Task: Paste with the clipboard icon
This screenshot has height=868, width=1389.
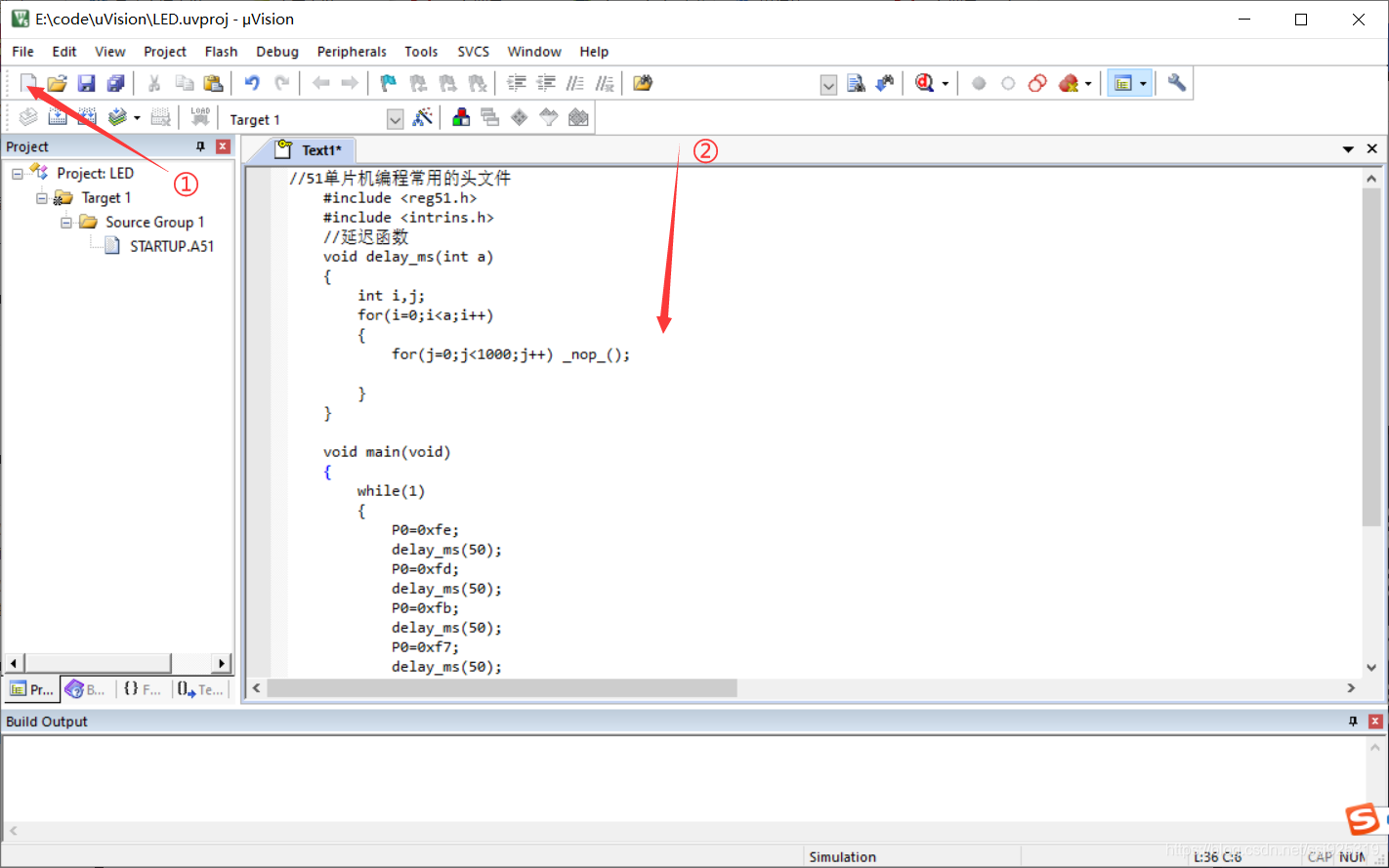Action: click(x=213, y=83)
